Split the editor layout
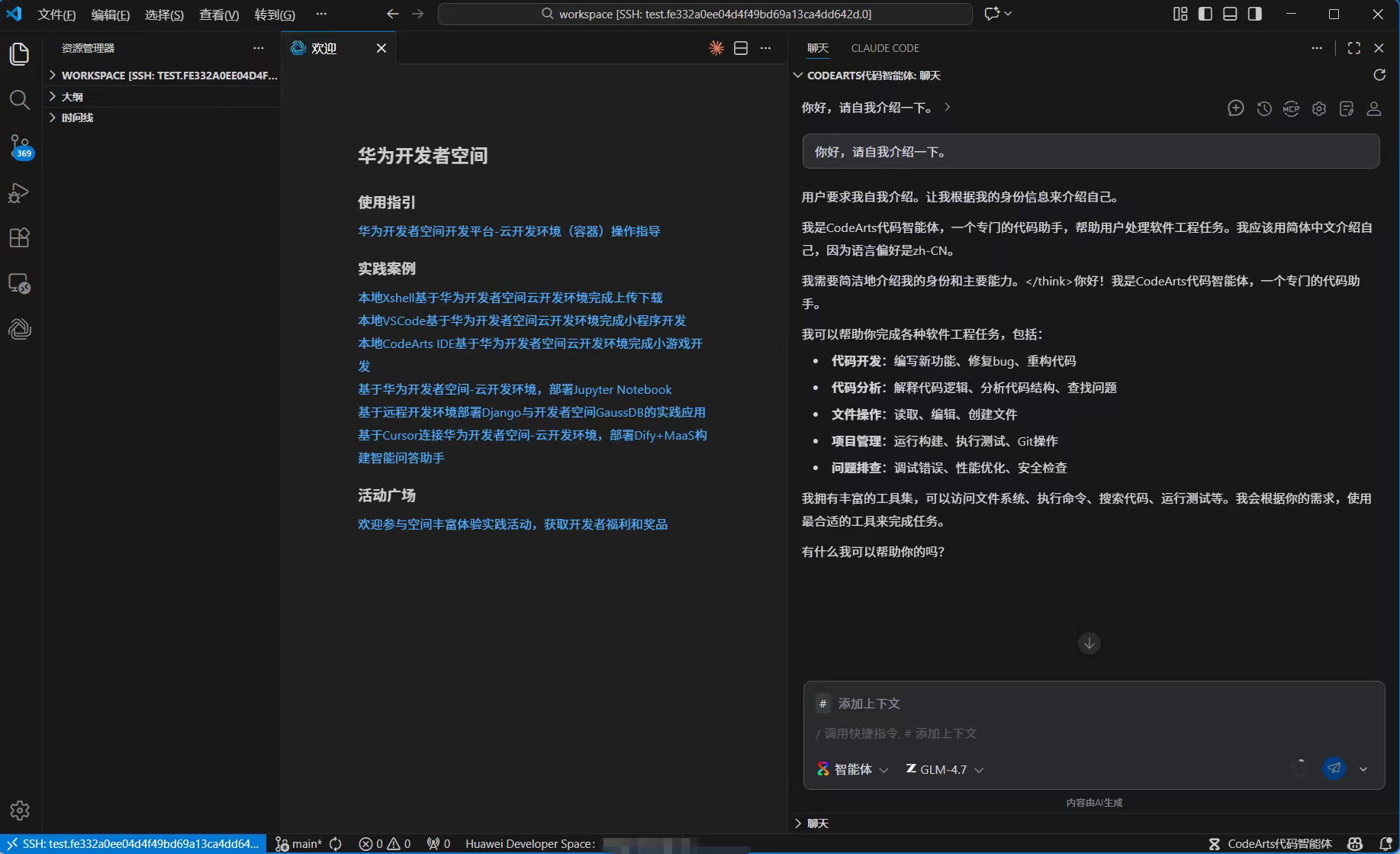Viewport: 1400px width, 854px height. tap(740, 48)
